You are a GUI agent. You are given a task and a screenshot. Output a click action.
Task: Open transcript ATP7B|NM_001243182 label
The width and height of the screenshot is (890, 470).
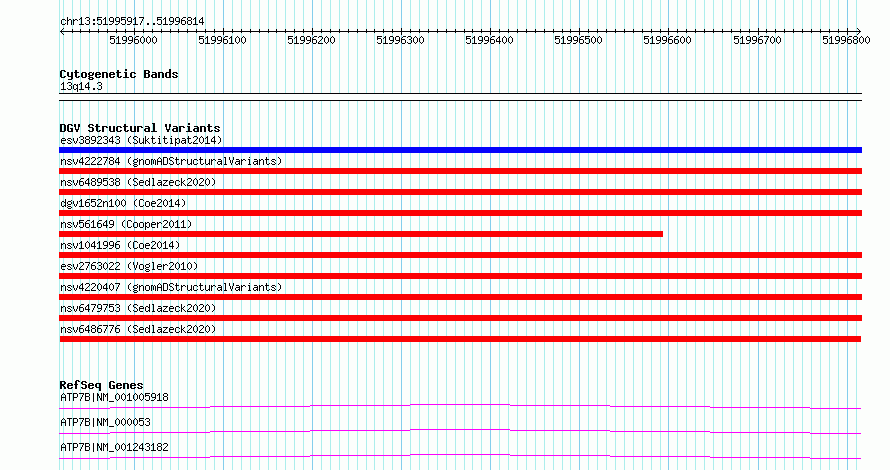[x=114, y=447]
